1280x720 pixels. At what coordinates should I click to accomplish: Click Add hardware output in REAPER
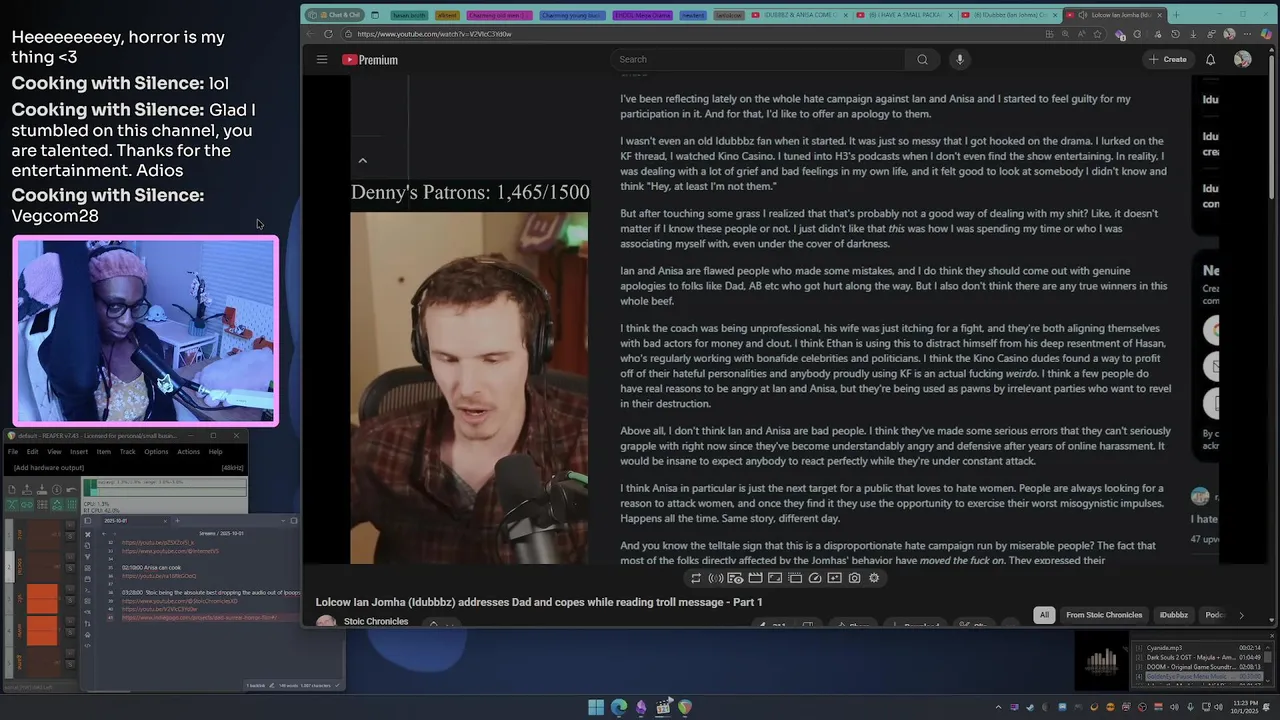(49, 468)
